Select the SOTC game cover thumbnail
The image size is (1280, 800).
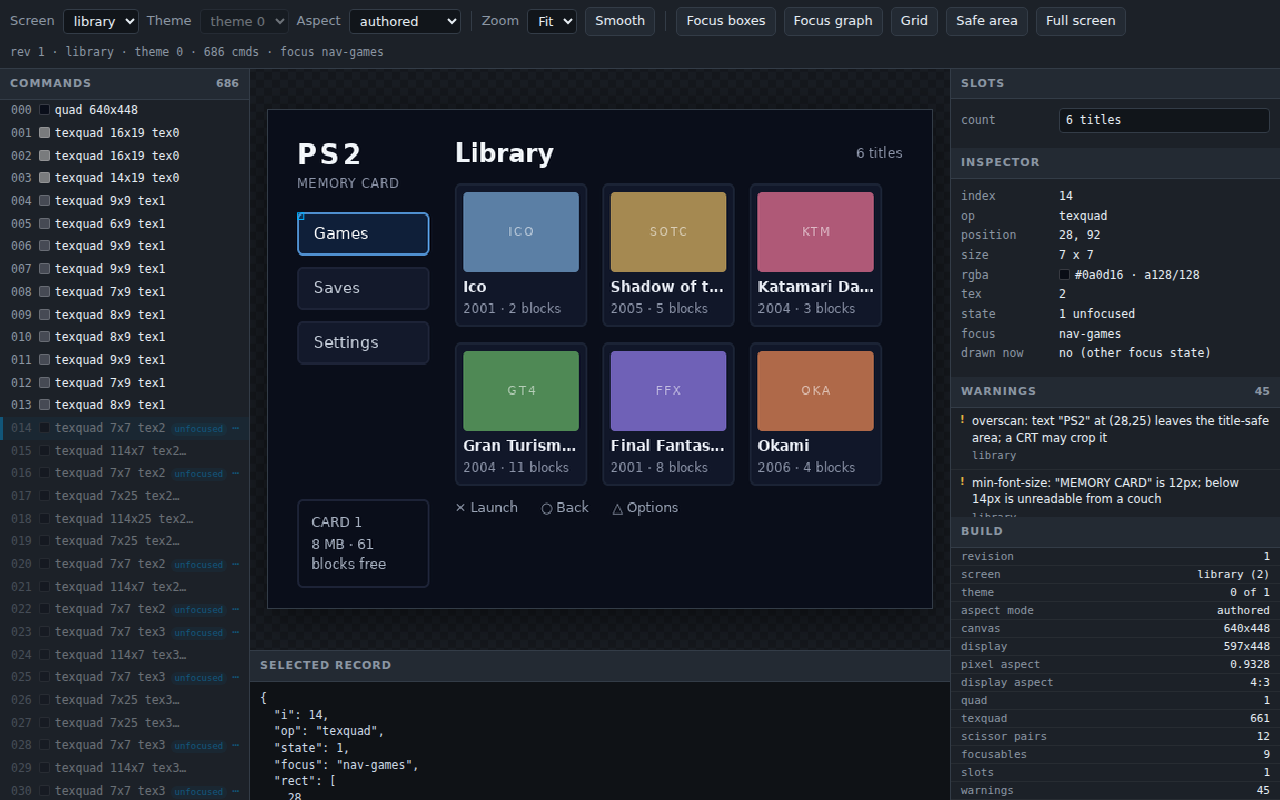point(668,232)
